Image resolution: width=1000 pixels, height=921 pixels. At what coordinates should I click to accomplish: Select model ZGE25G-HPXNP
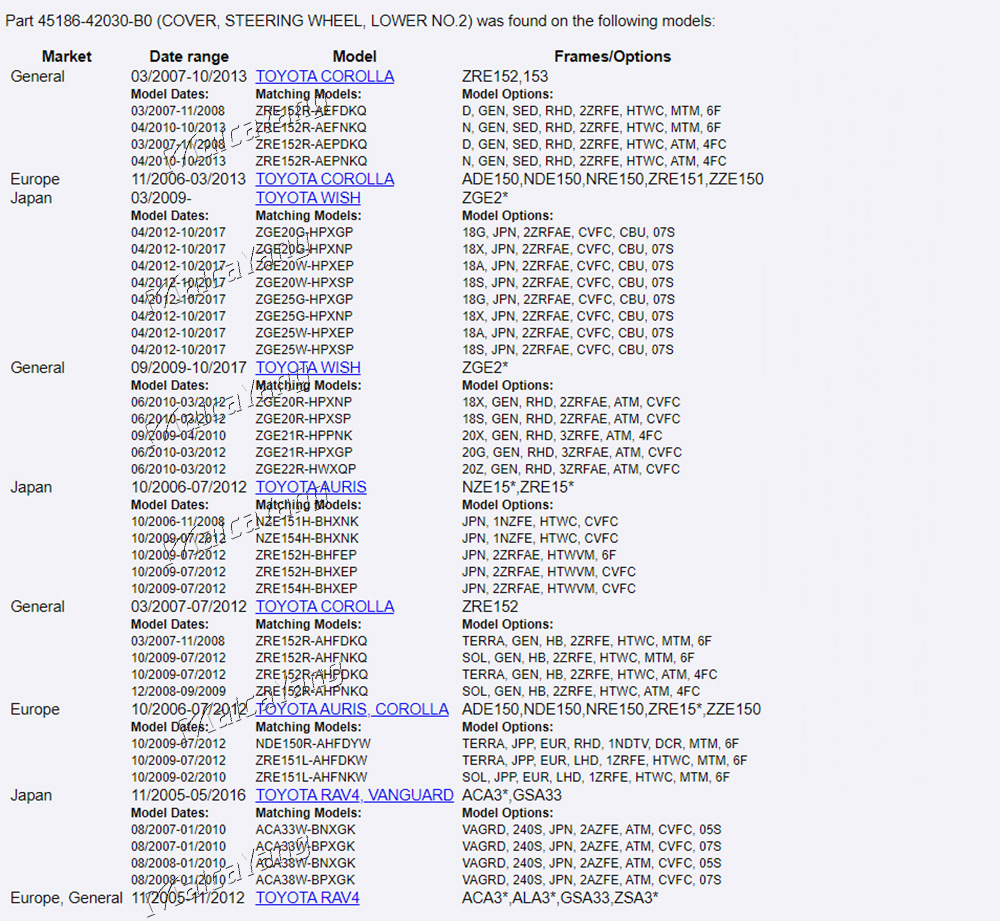pos(304,316)
